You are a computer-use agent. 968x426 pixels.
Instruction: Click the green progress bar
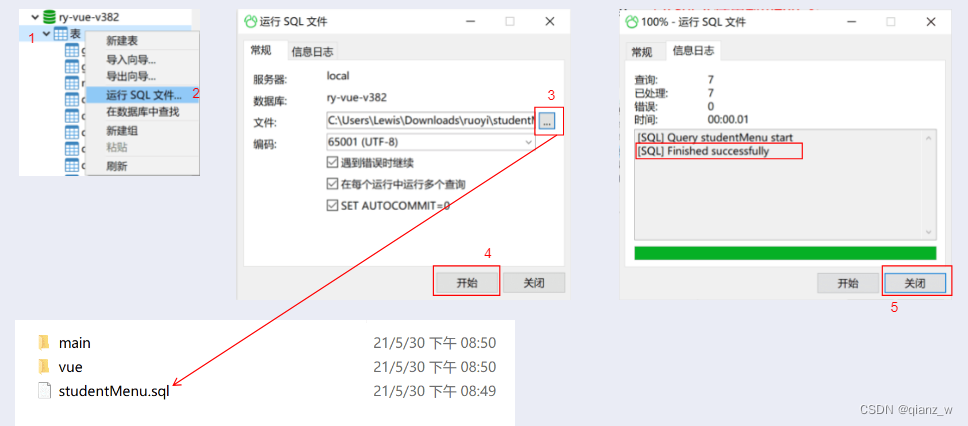point(785,253)
